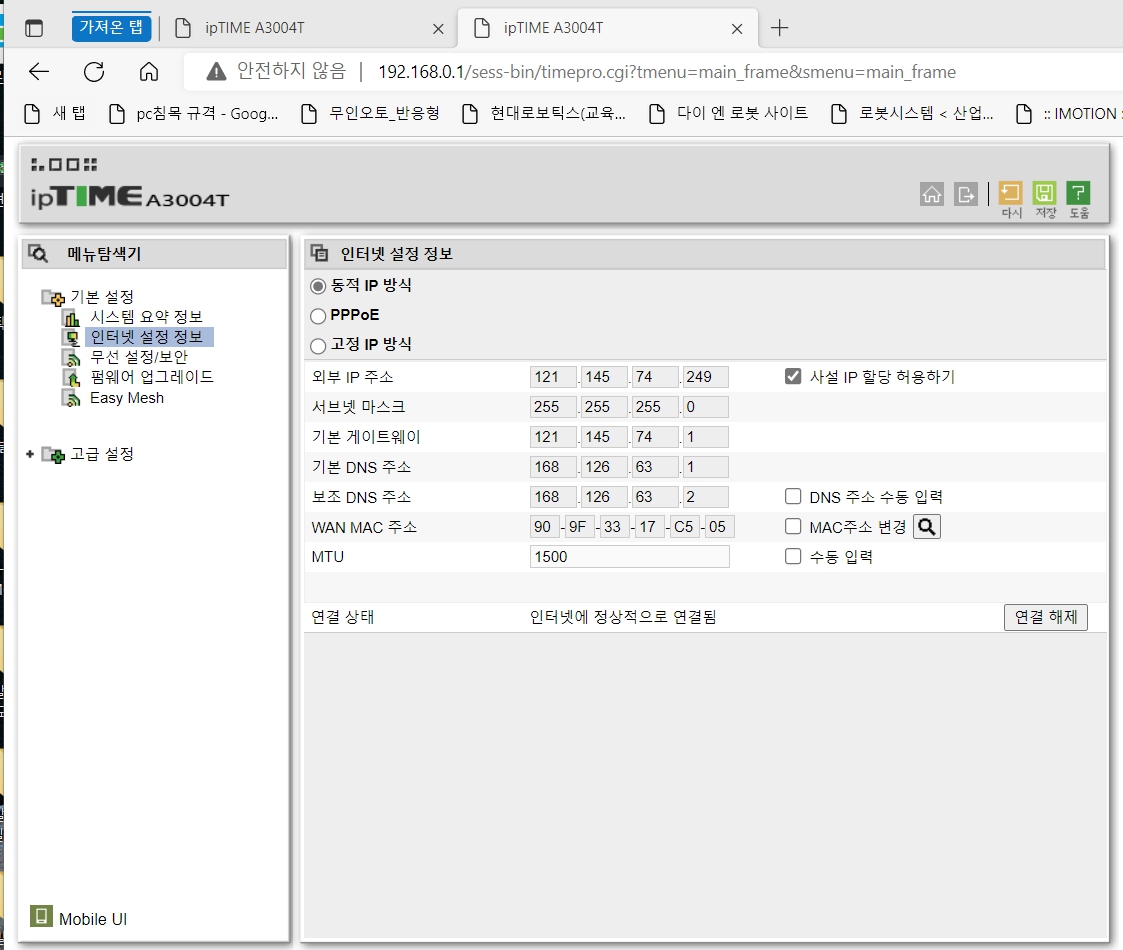The width and height of the screenshot is (1123, 950).
Task: Go back with the browser back arrow
Action: (x=39, y=71)
